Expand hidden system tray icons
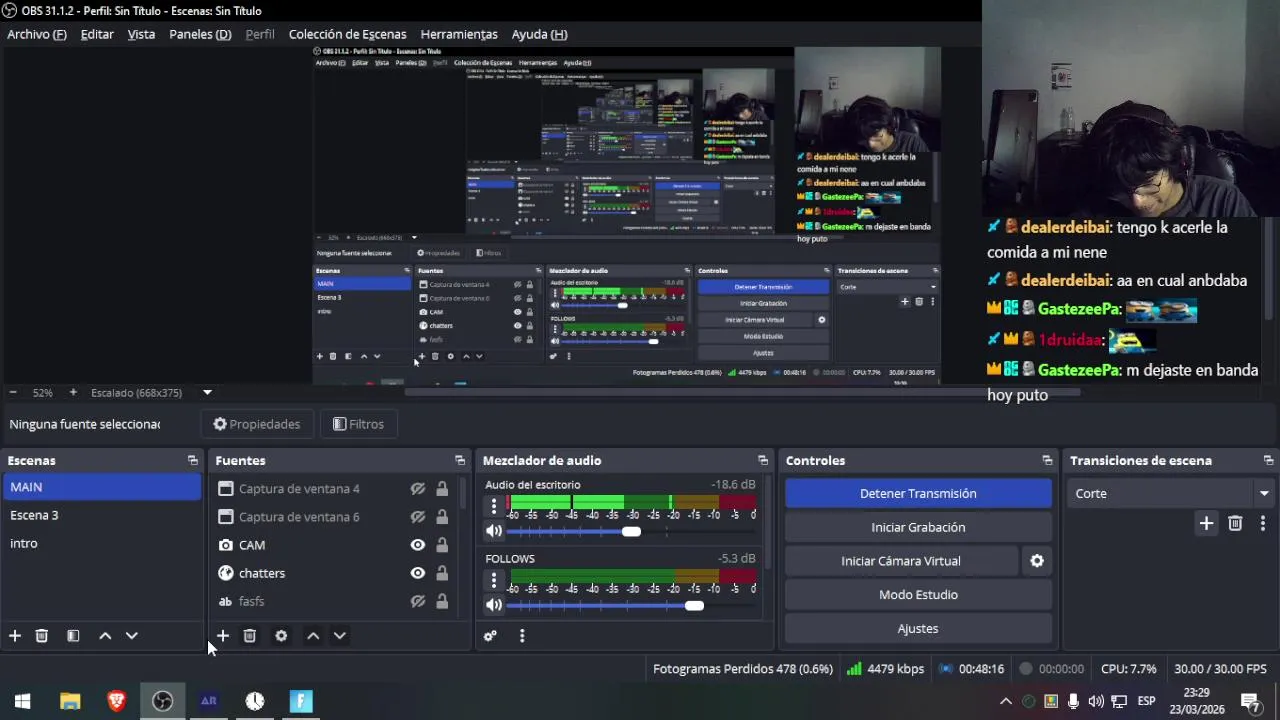Screen dimensions: 1280x720 [1006, 701]
